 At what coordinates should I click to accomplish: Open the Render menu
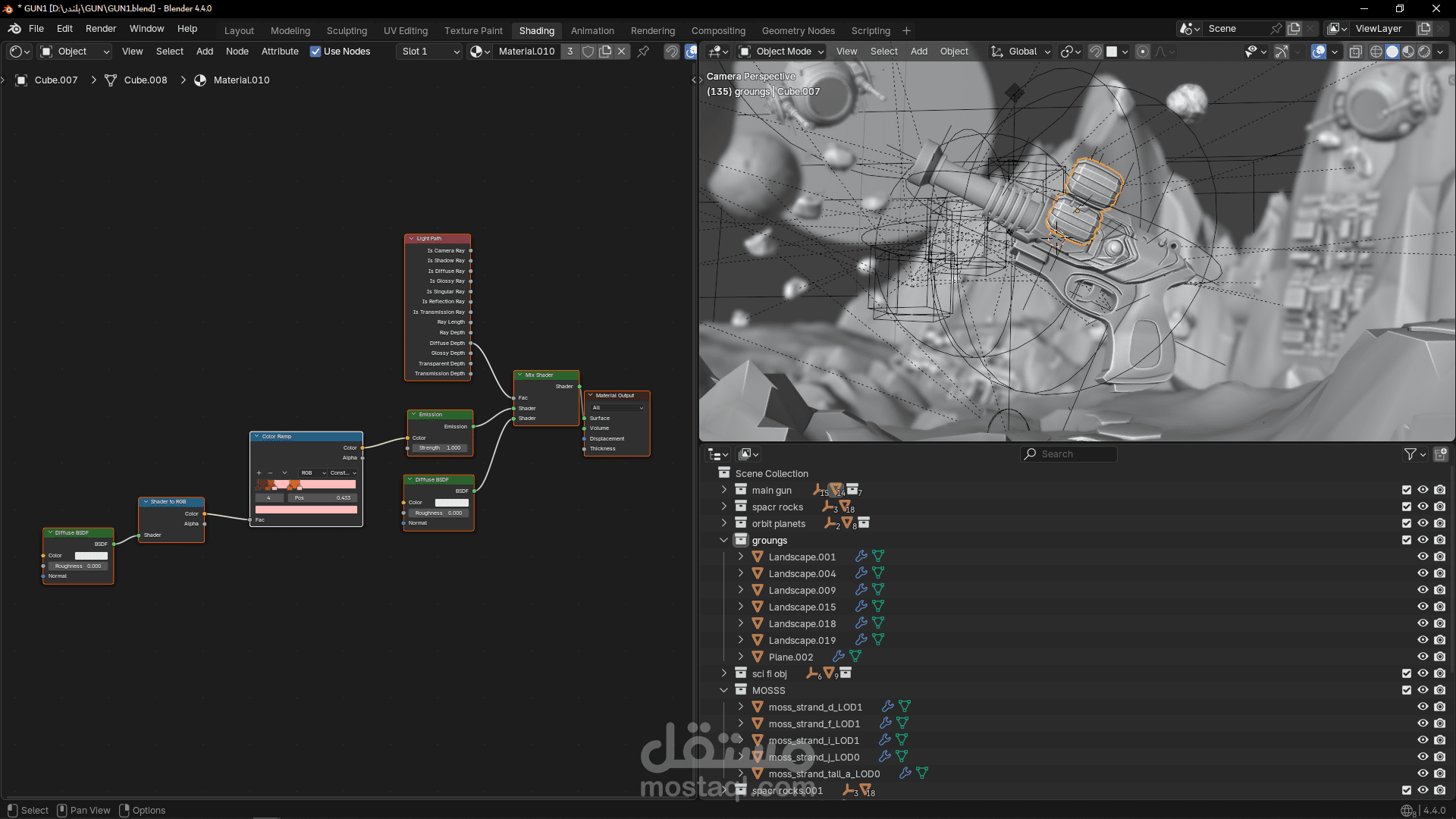coord(100,29)
